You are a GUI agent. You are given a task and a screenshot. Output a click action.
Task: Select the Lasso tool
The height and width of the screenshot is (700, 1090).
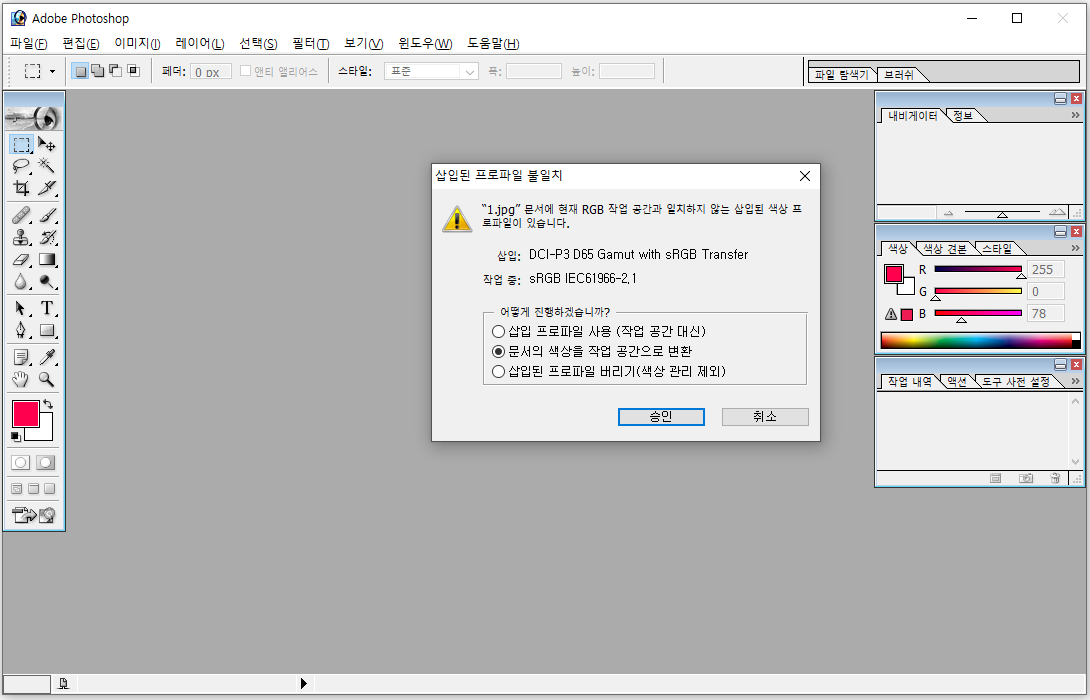(x=22, y=165)
